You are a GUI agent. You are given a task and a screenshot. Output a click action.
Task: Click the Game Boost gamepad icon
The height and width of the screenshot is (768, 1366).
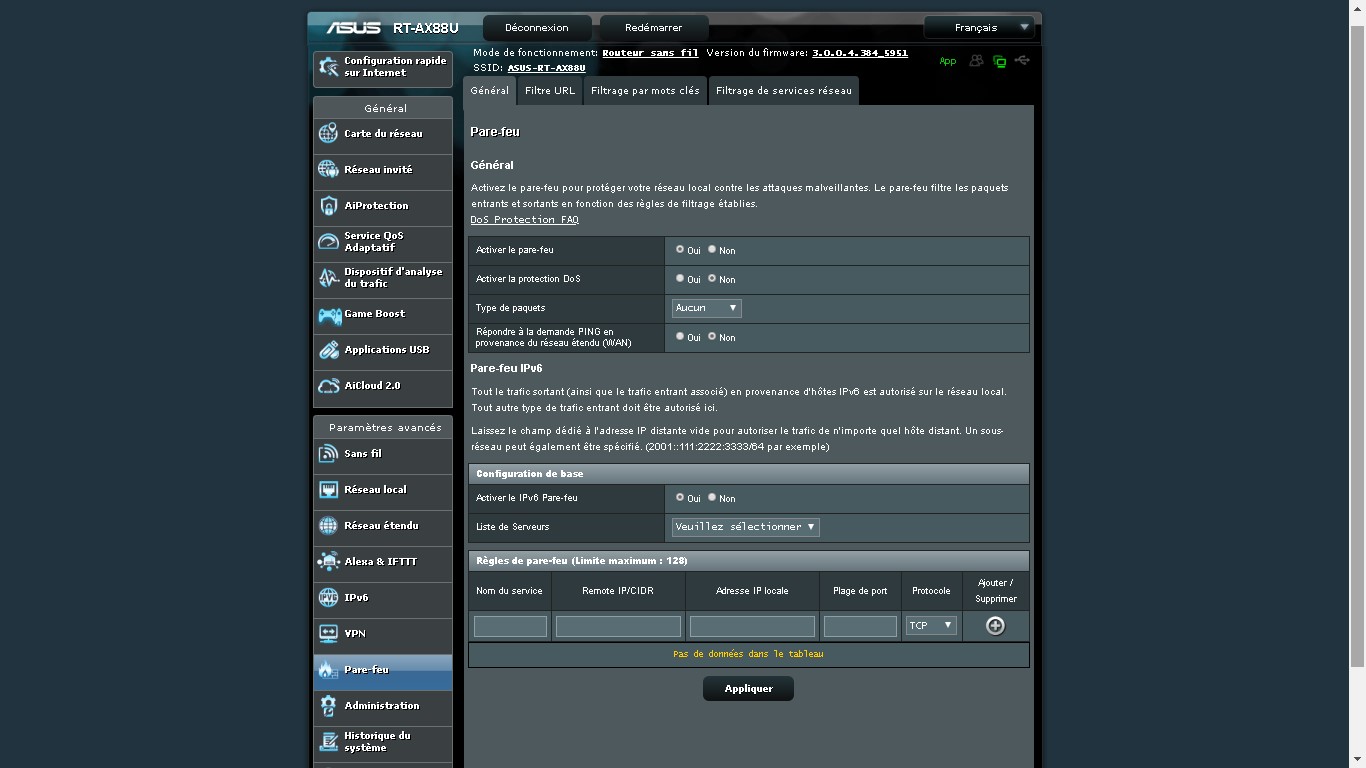(329, 315)
